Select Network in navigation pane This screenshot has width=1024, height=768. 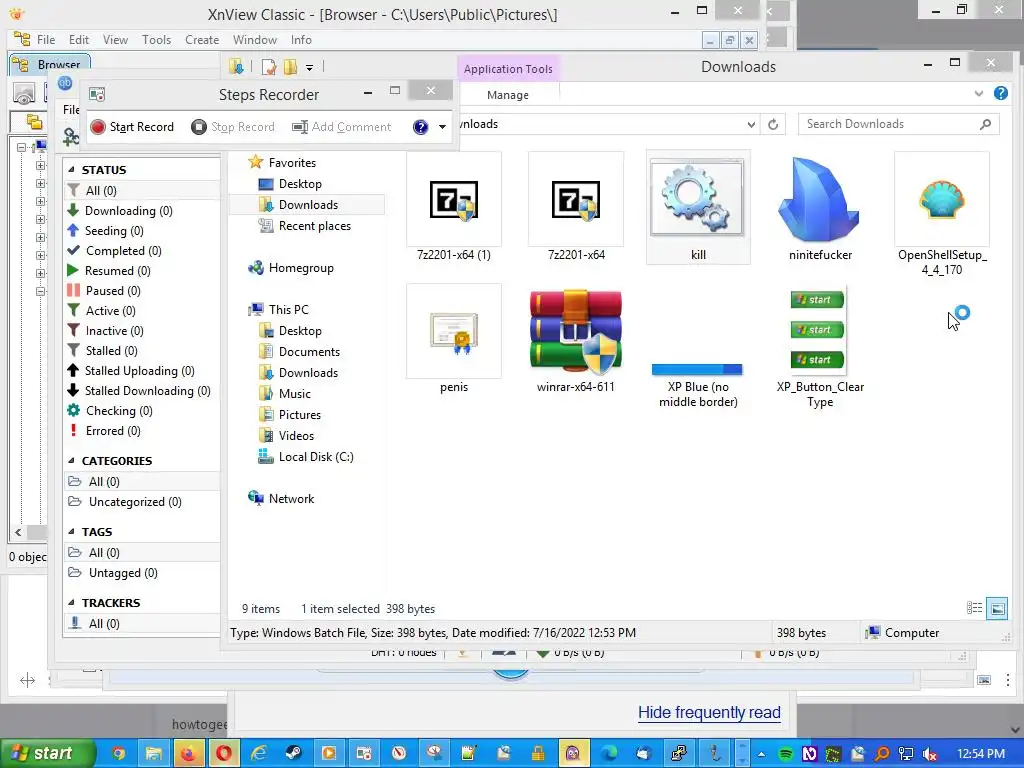click(291, 498)
